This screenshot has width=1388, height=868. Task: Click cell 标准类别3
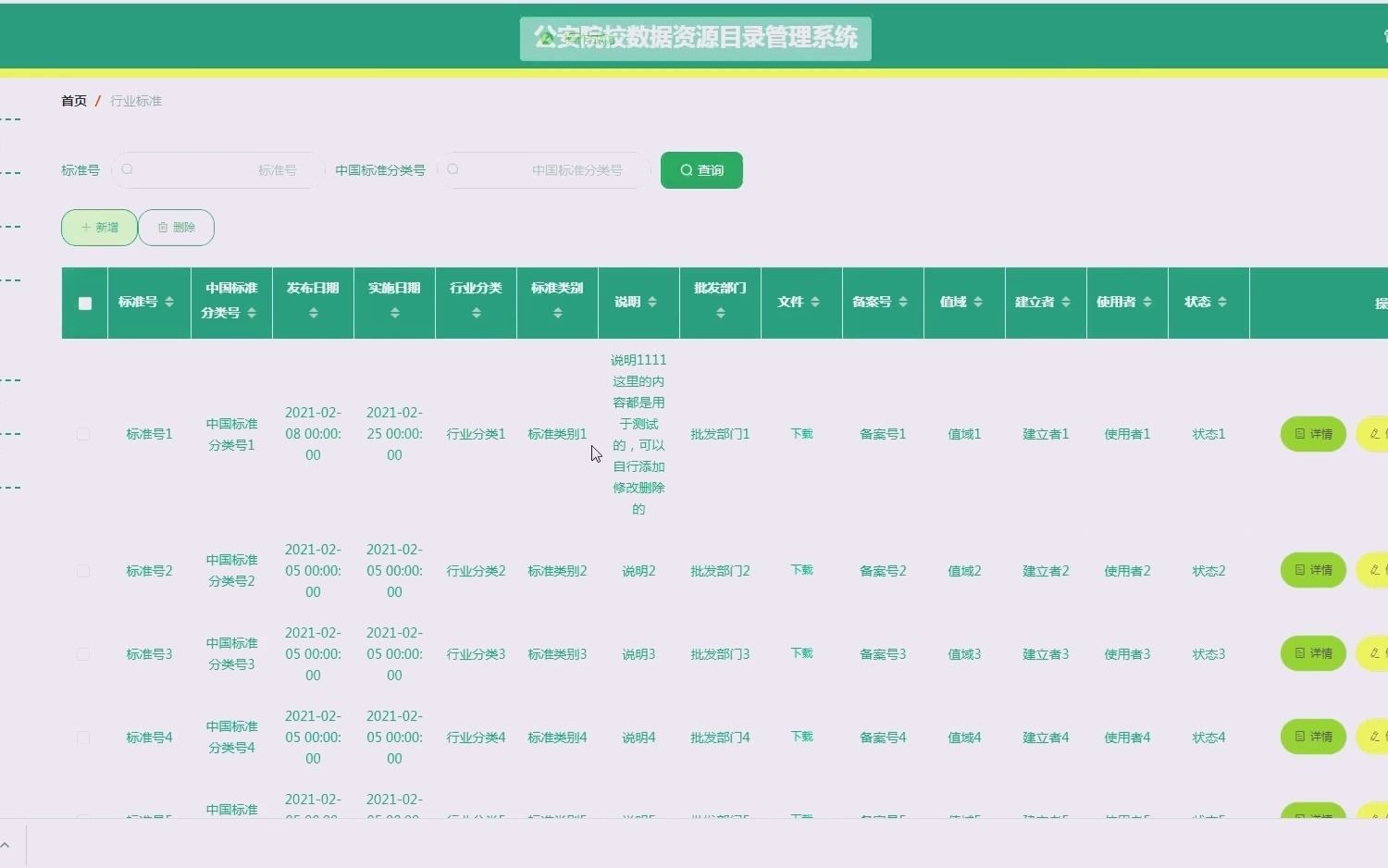[x=557, y=654]
